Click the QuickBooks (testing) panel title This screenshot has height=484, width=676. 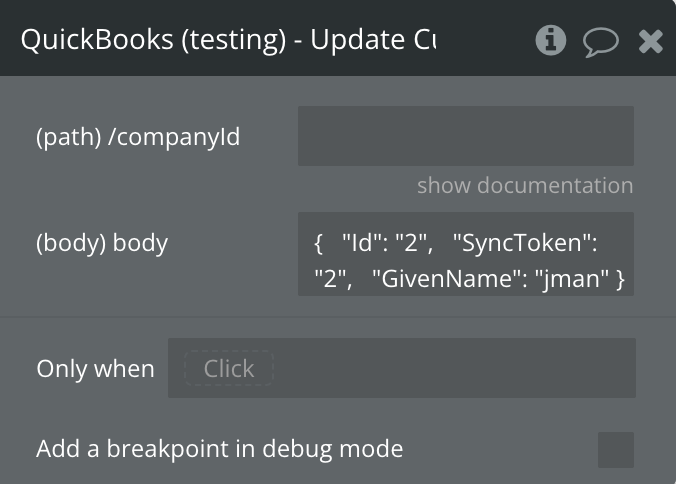click(228, 41)
